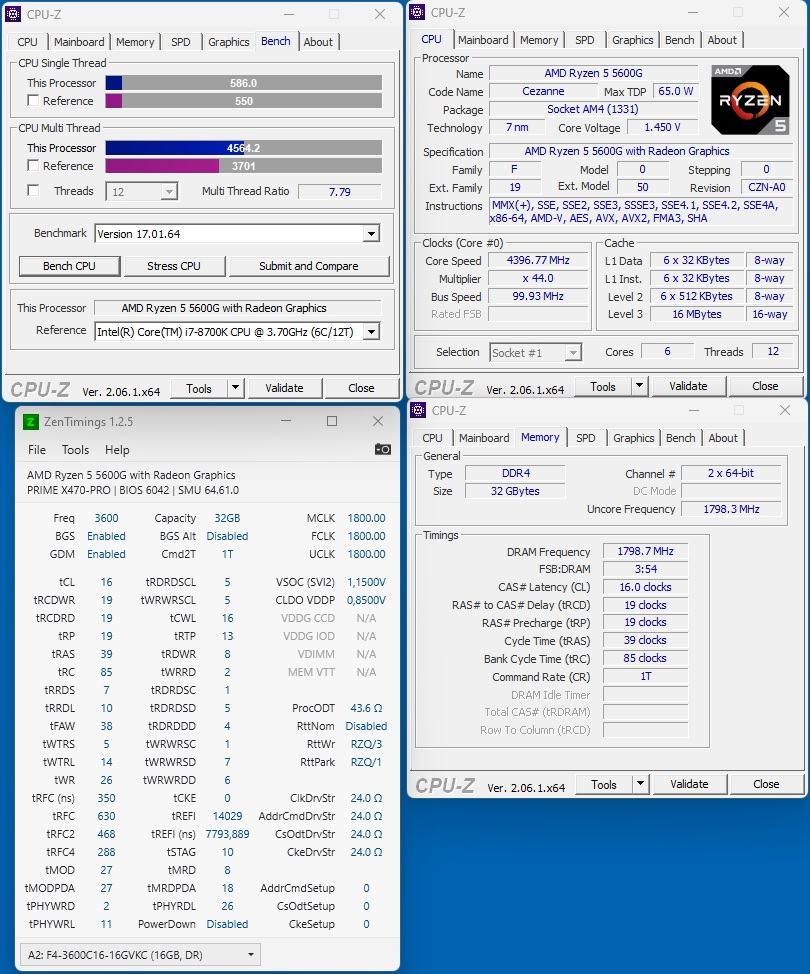Click the Specification field in CPU window

click(641, 151)
